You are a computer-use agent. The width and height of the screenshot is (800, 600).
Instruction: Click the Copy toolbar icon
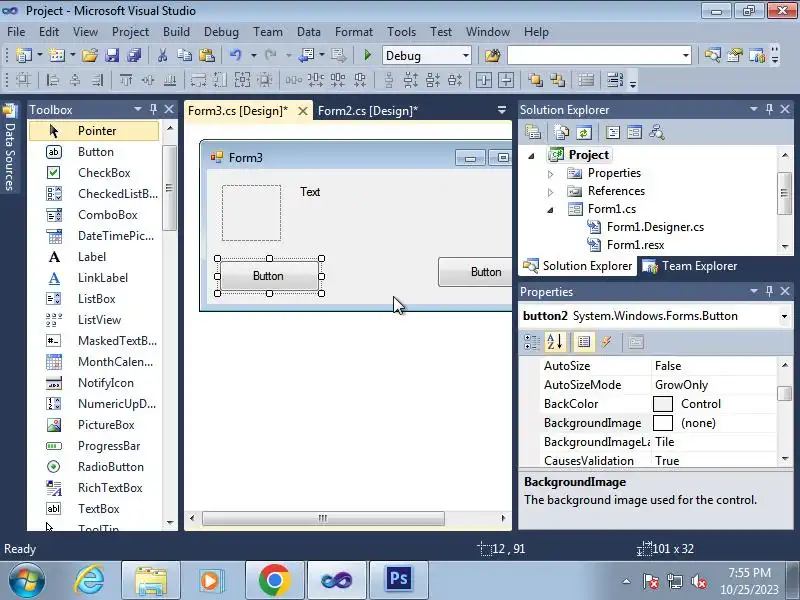coord(184,55)
